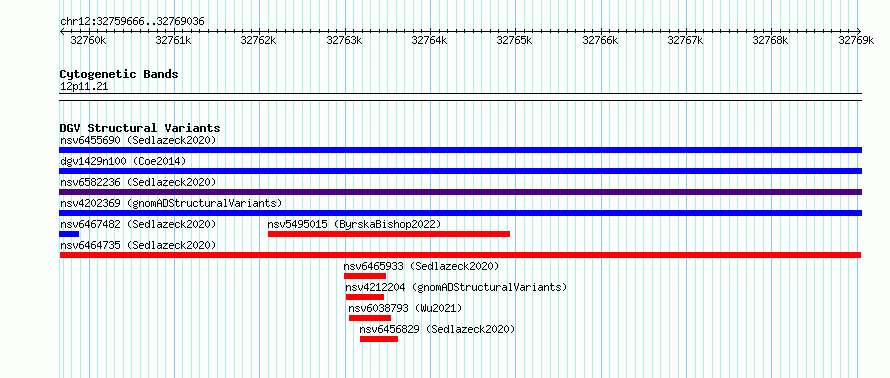Screen dimensions: 890x378
Task: Select the blue bar under nsv4202369
Action: 460,213
